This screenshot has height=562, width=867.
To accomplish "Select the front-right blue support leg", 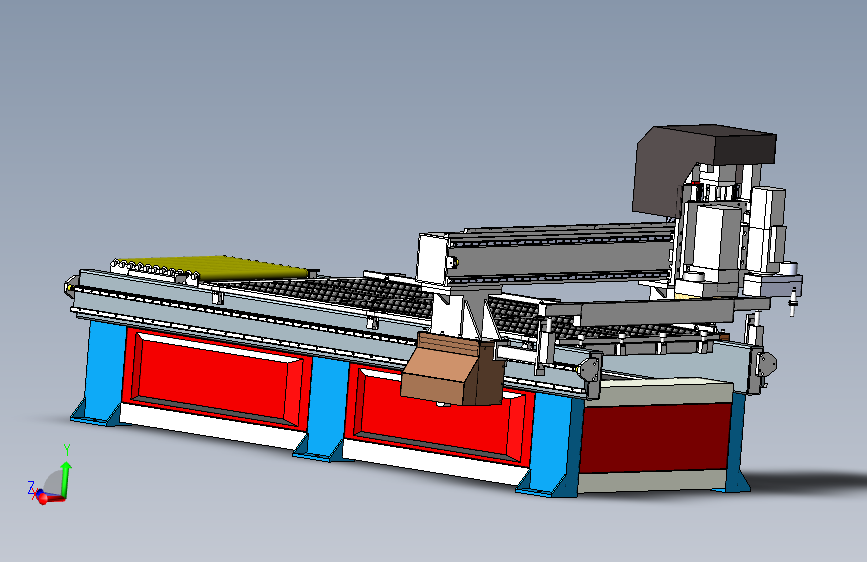I will click(x=550, y=445).
